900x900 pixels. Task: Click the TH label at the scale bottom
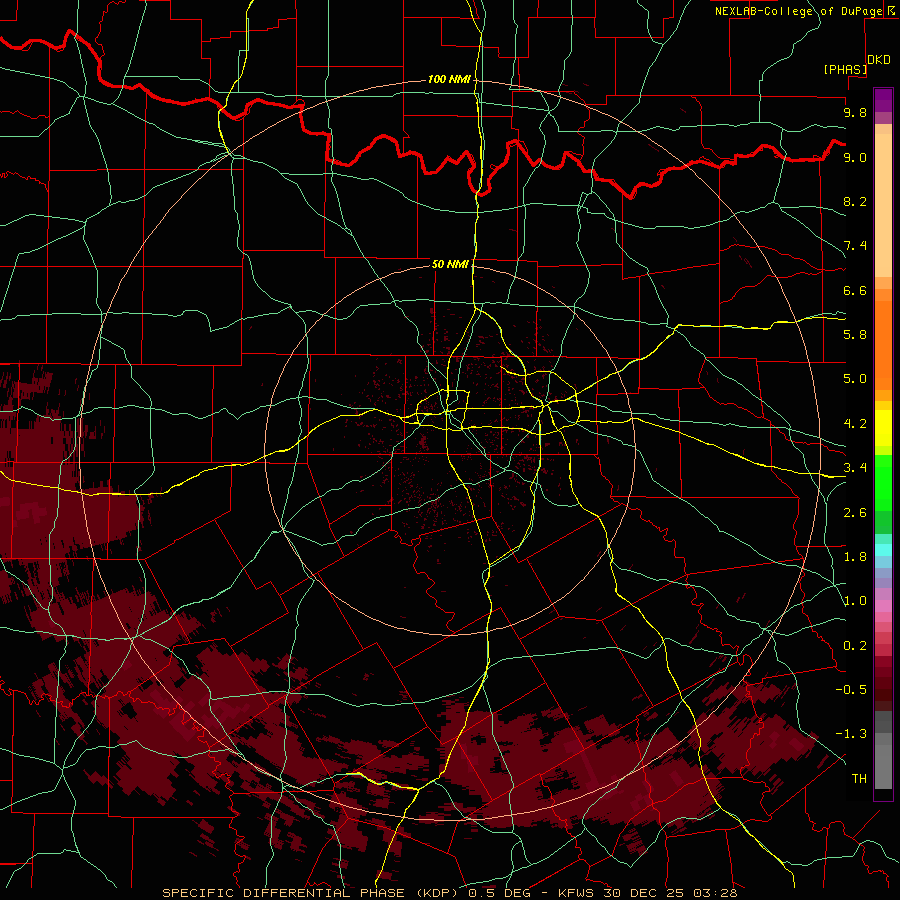pos(859,779)
